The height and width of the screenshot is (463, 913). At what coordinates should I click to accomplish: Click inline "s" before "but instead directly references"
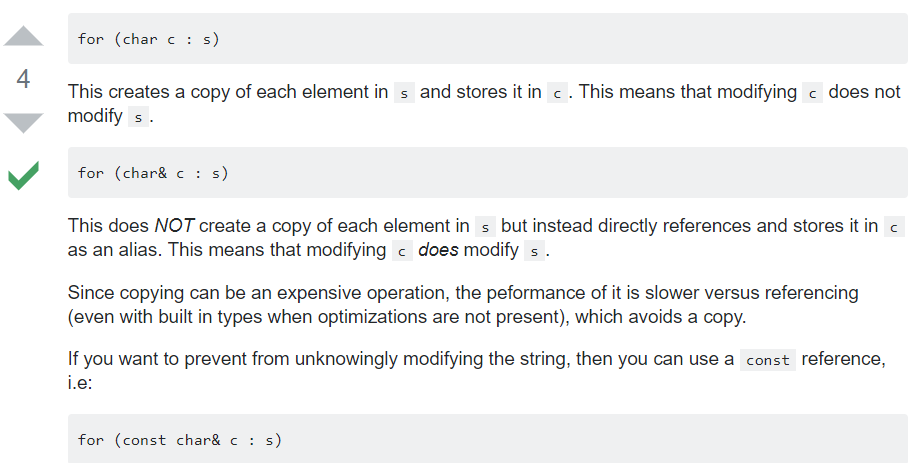point(485,227)
